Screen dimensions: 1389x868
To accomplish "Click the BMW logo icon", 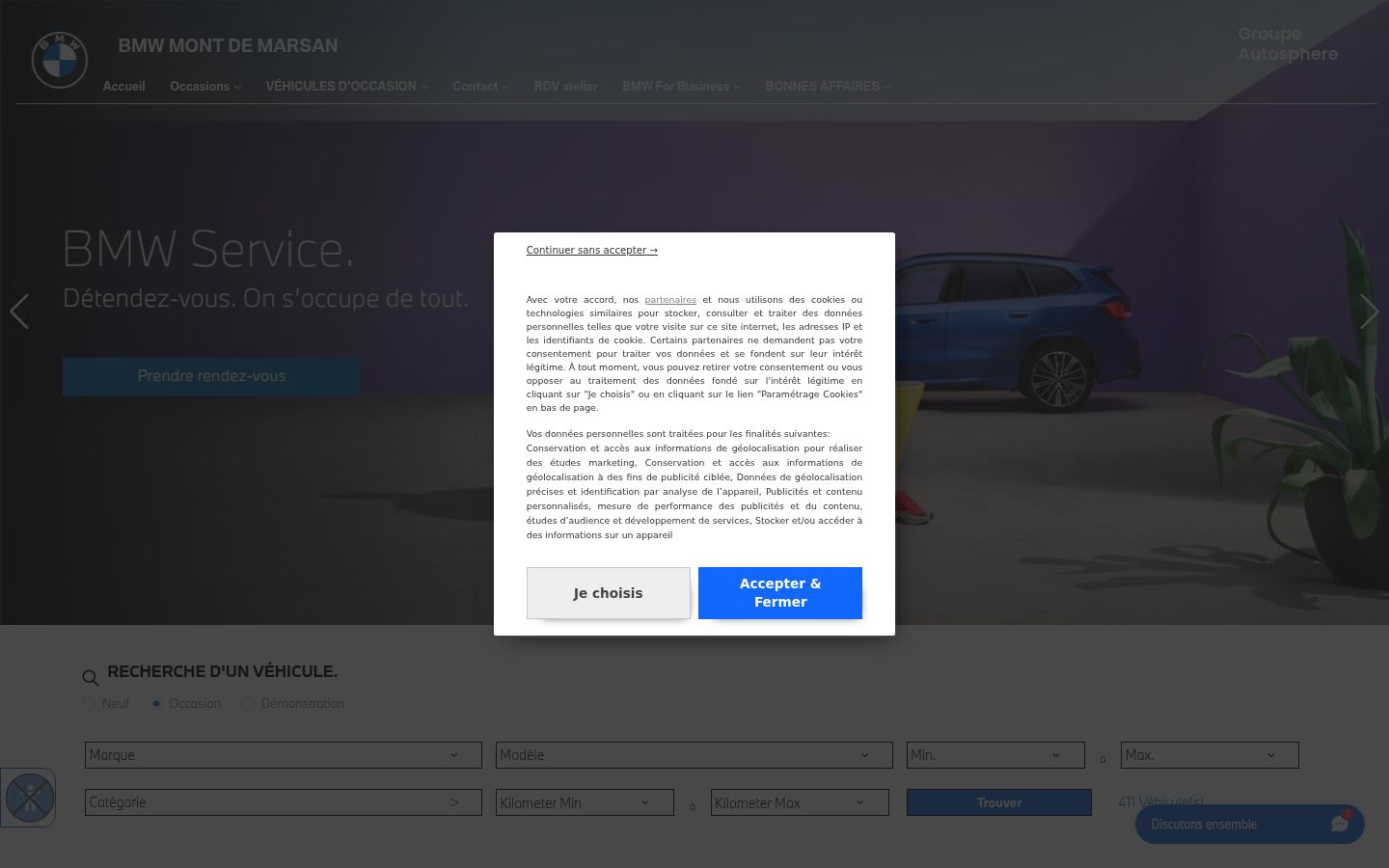I will point(60,60).
